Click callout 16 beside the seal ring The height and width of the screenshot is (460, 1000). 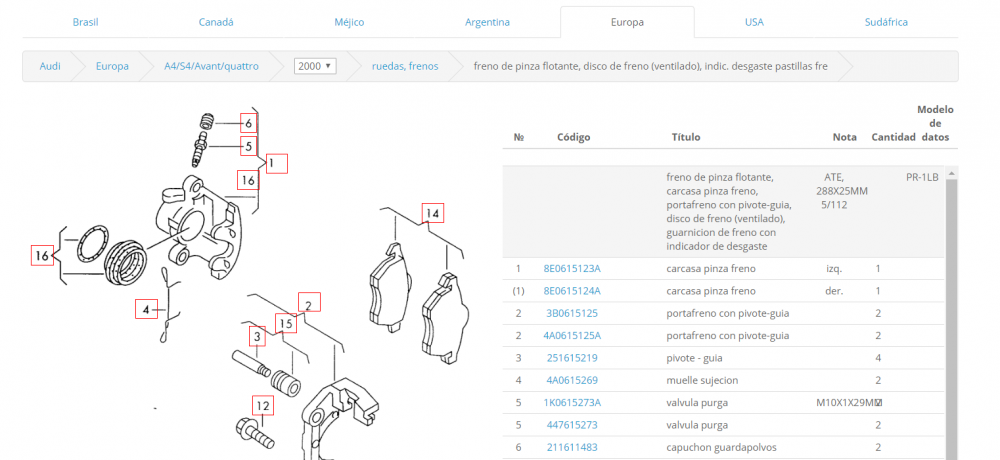click(41, 256)
